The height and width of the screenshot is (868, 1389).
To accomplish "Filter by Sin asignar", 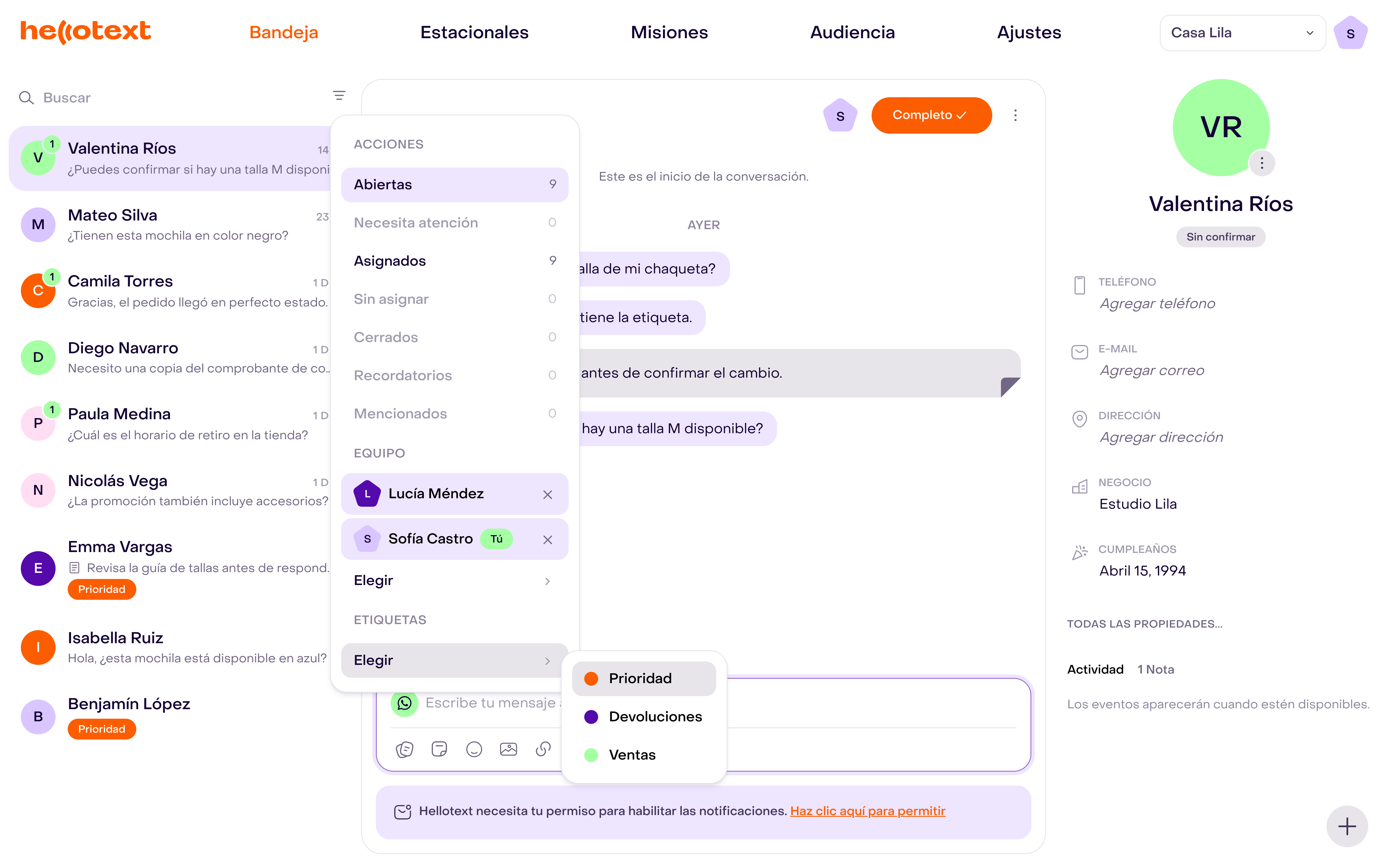I will (455, 299).
